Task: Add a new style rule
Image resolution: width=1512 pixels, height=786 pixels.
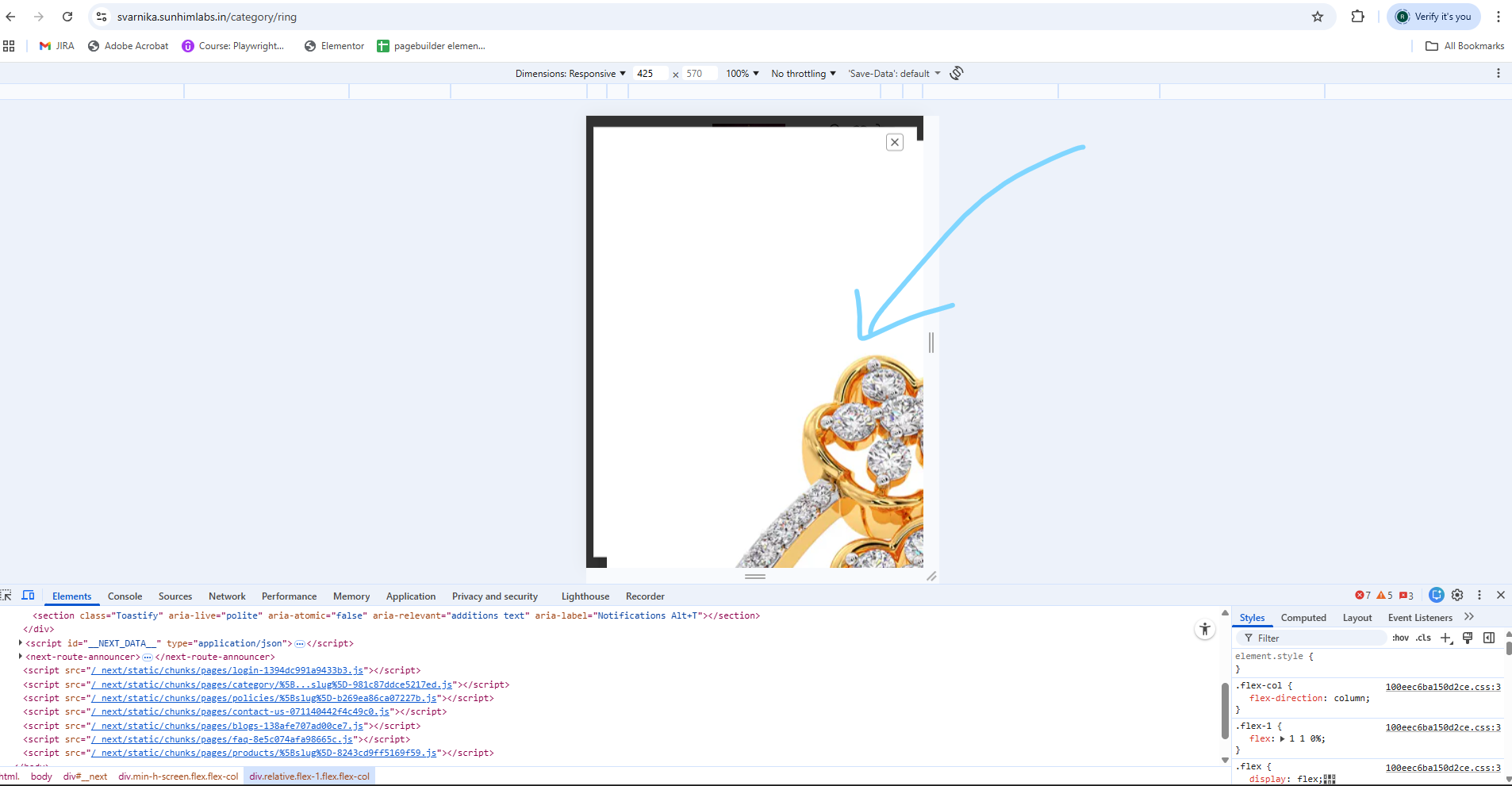Action: click(1447, 638)
